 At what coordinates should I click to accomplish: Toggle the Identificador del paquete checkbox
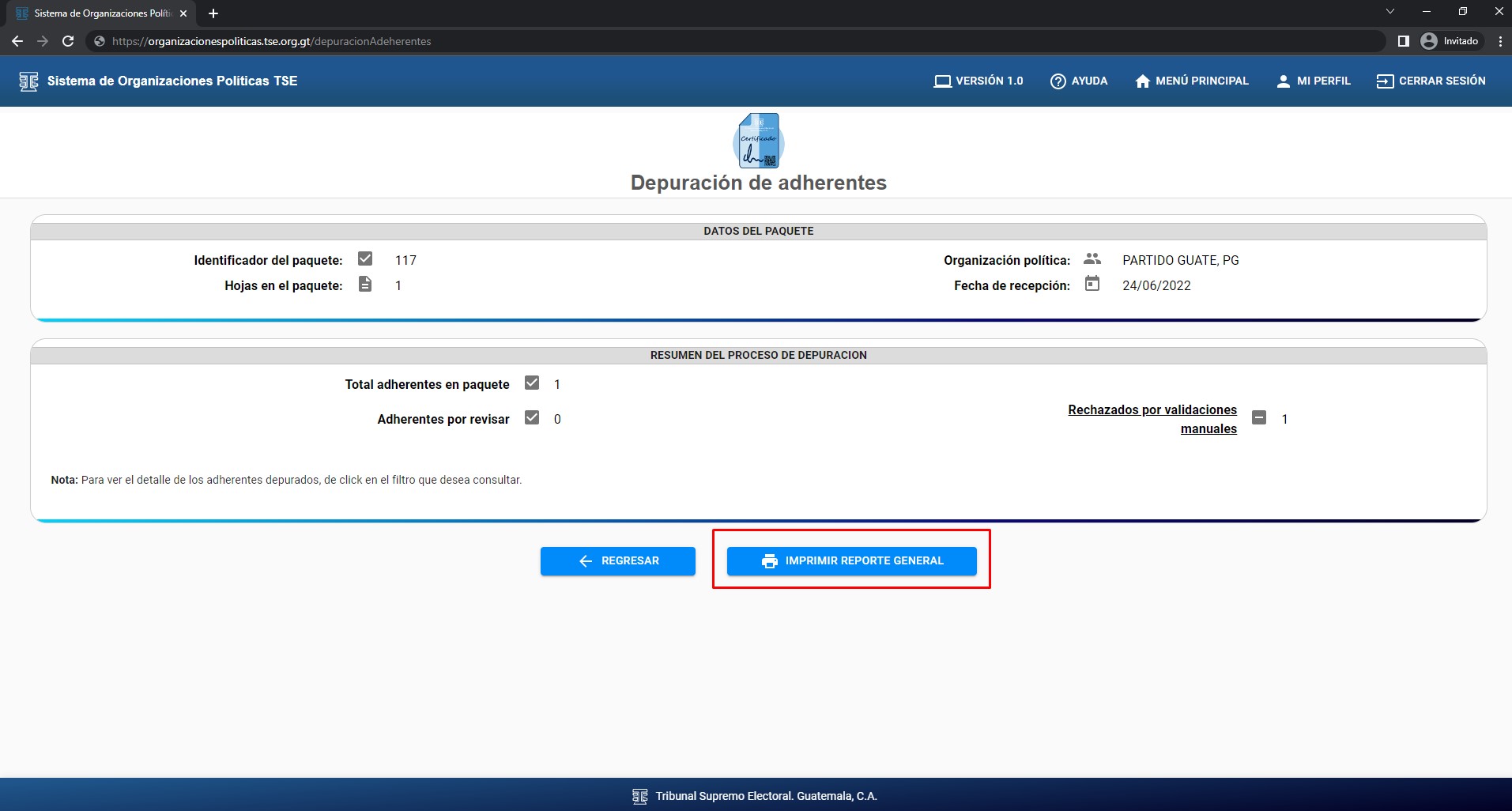click(x=365, y=259)
